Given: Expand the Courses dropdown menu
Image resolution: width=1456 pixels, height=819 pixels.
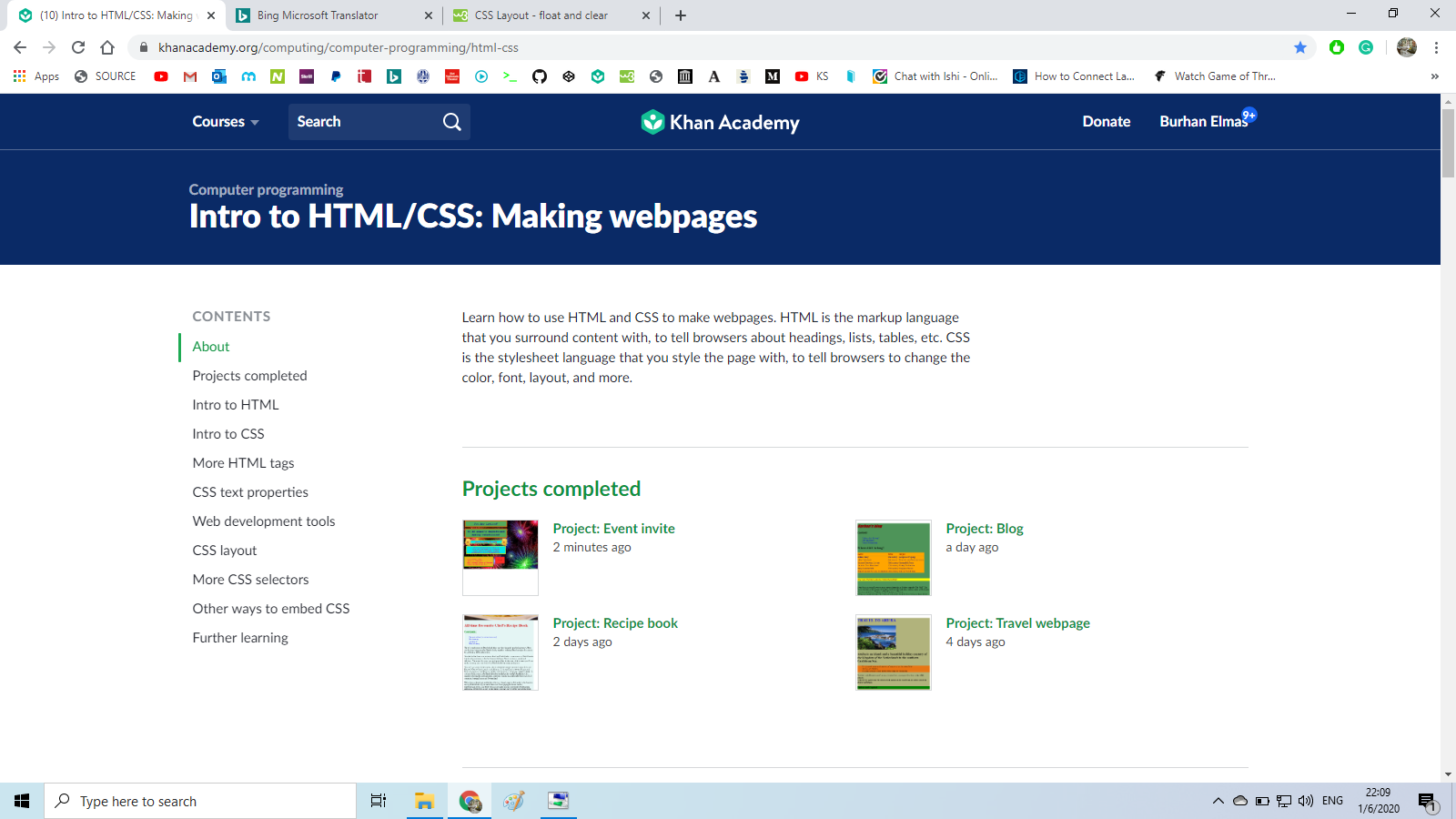Looking at the screenshot, I should tap(226, 122).
